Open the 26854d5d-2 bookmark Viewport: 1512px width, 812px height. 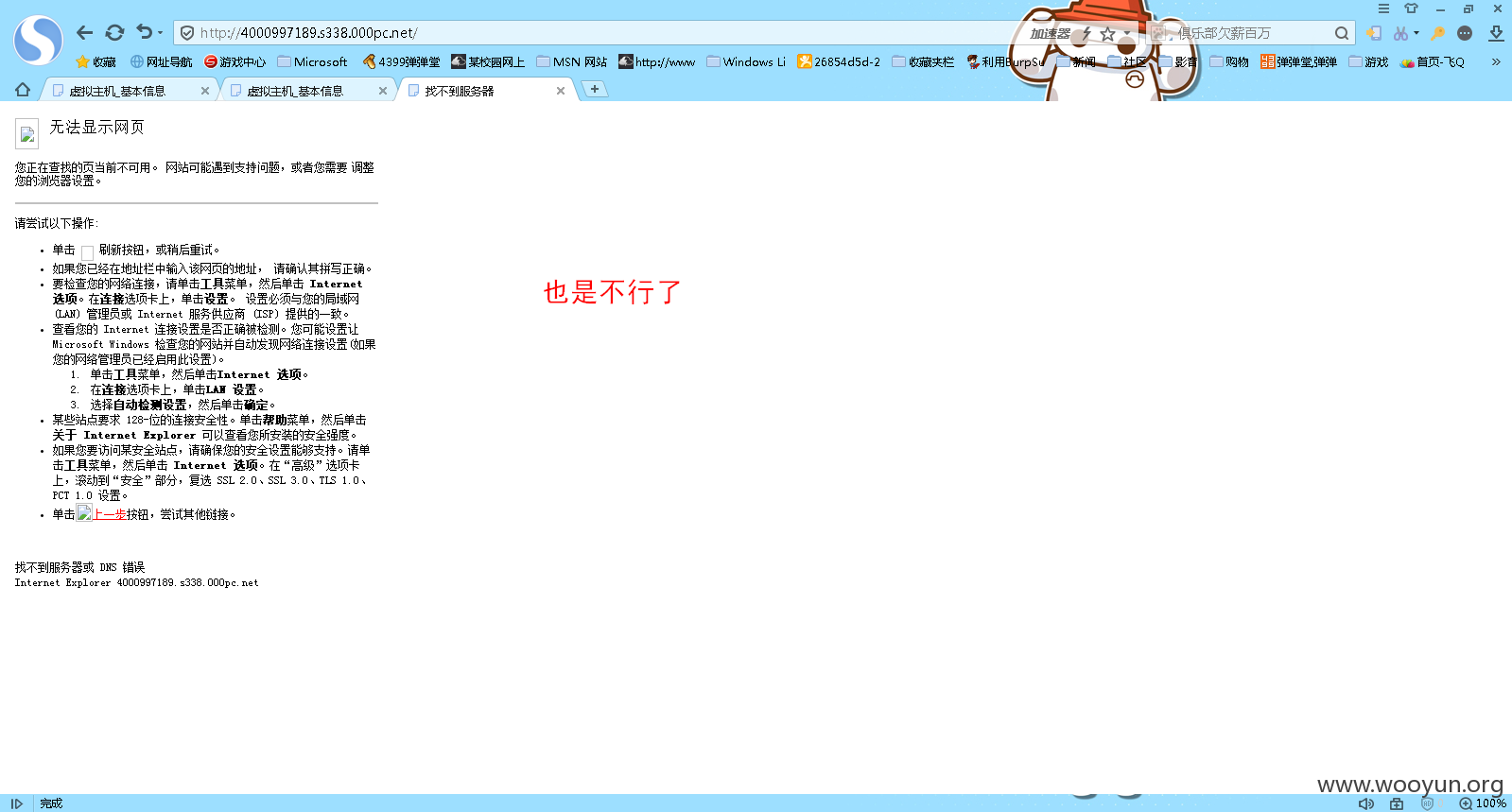(x=839, y=62)
